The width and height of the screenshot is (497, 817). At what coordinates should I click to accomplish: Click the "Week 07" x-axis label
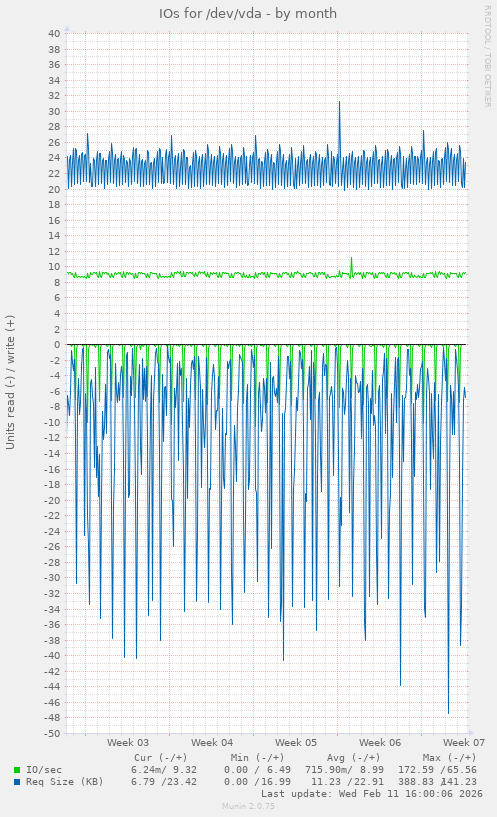464,742
